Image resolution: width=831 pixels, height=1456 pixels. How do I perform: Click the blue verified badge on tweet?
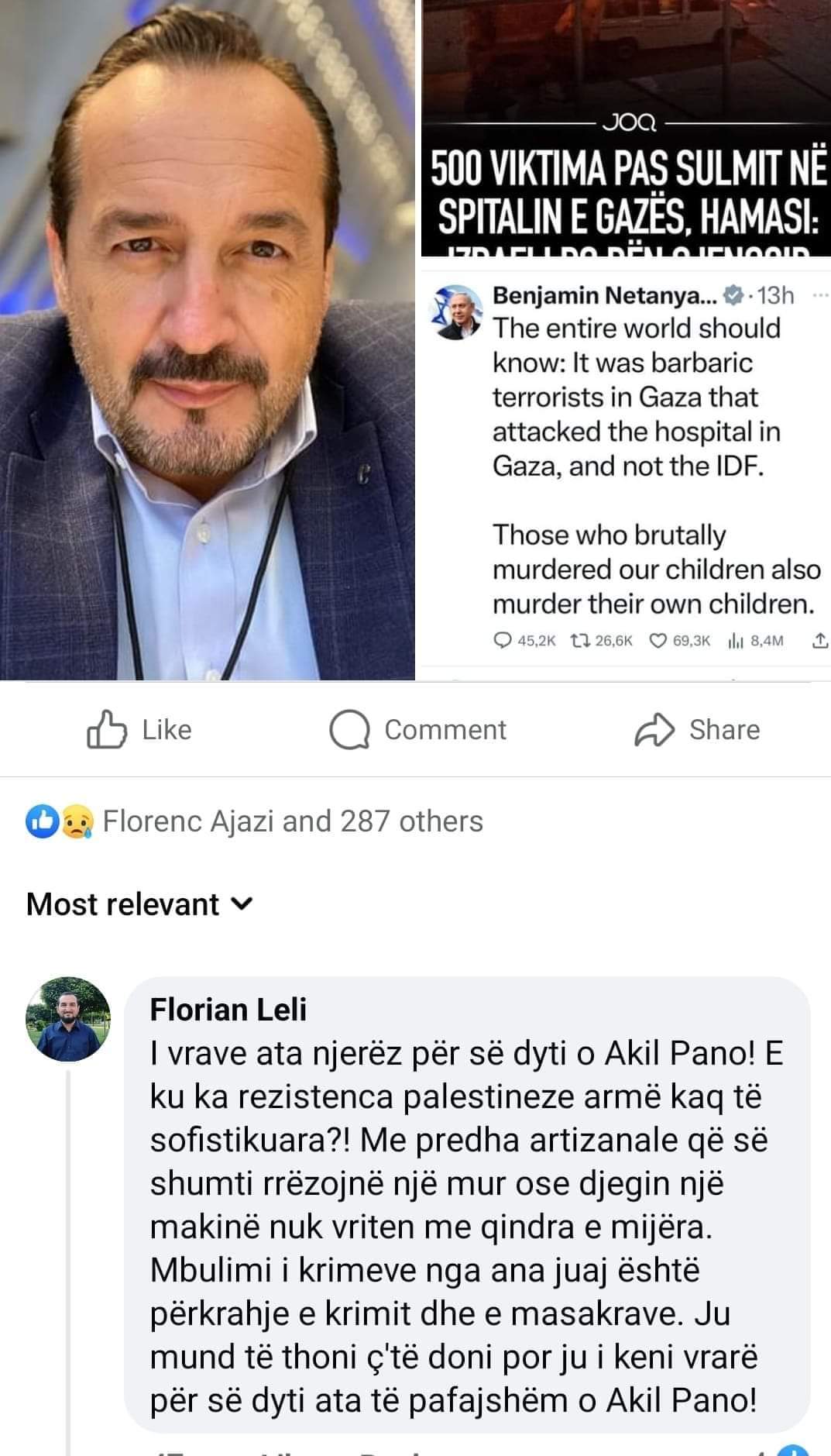tap(731, 295)
